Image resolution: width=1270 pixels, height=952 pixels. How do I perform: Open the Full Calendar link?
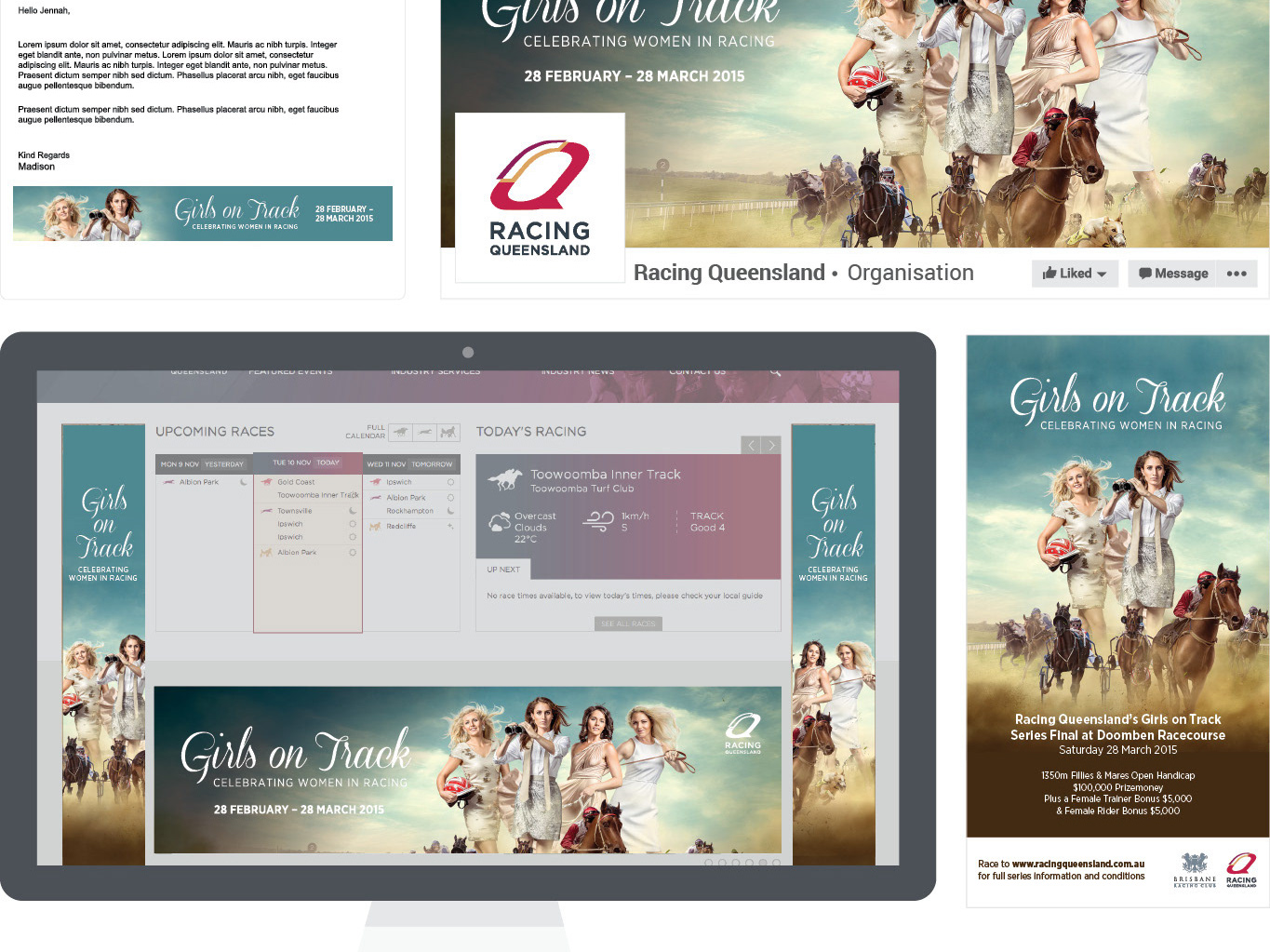366,432
